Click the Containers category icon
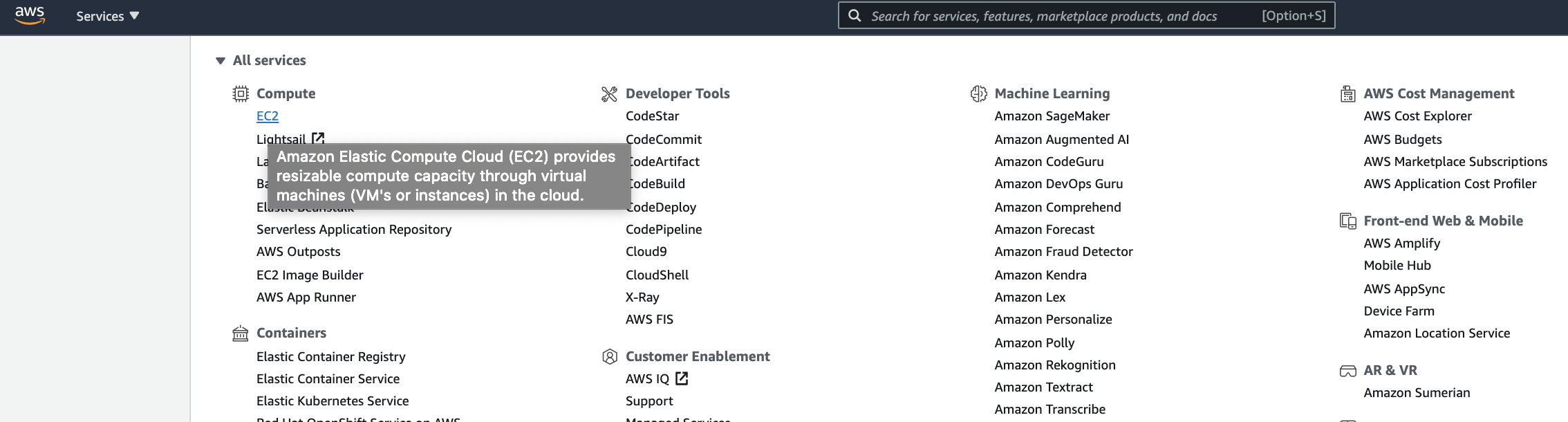The height and width of the screenshot is (422, 1568). tap(240, 333)
